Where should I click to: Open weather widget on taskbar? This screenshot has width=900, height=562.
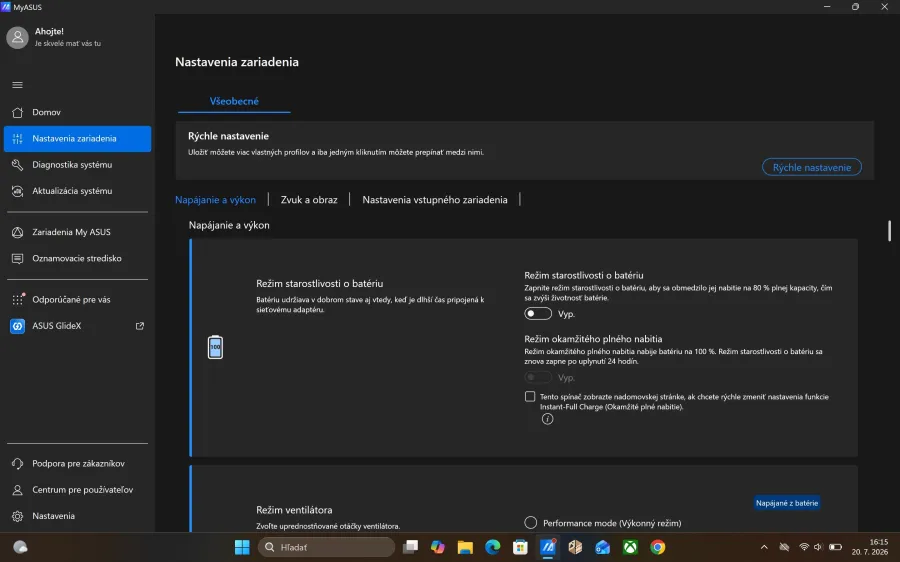[20, 547]
